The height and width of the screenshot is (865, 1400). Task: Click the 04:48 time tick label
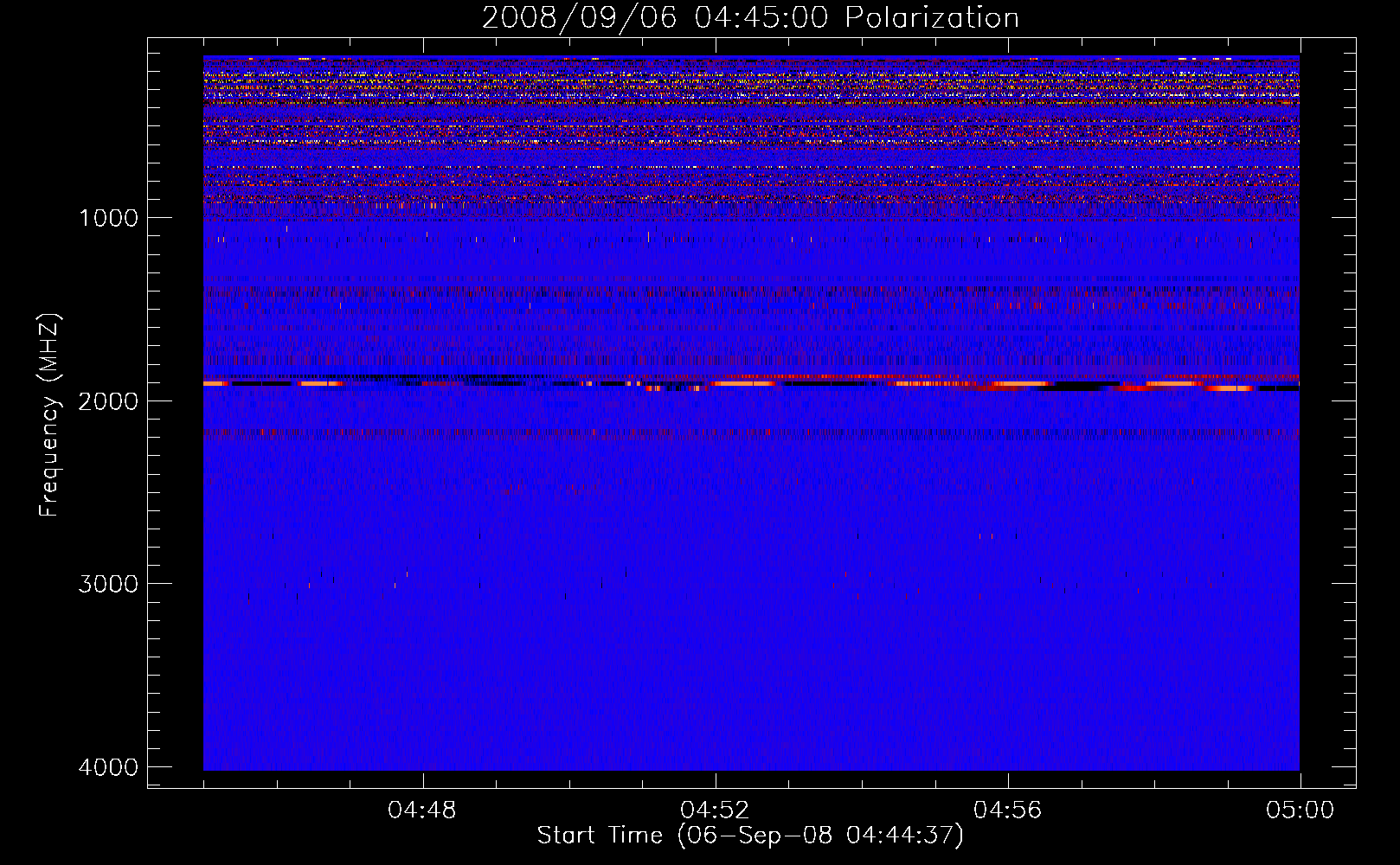[x=422, y=811]
